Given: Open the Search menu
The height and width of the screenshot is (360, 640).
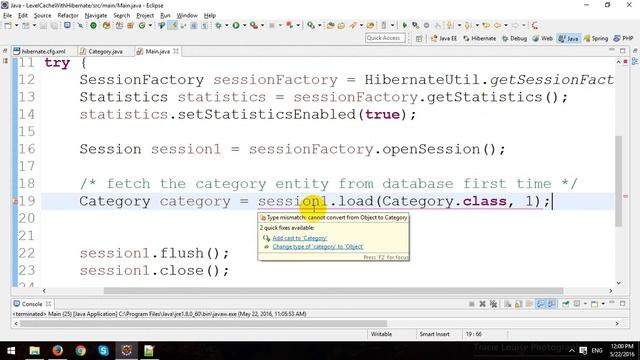Looking at the screenshot, I should (122, 16).
